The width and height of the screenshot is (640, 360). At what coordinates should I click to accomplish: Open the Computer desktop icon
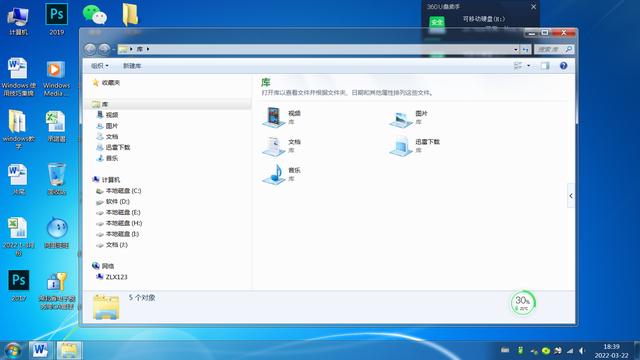pyautogui.click(x=18, y=21)
